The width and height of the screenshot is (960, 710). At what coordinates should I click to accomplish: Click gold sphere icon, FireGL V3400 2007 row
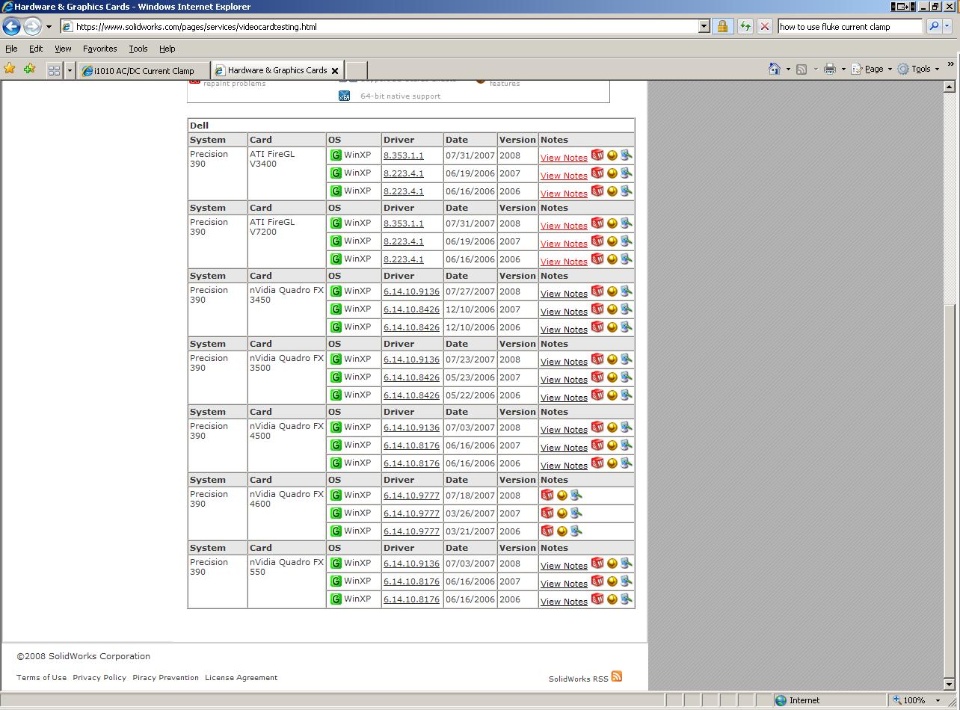tap(612, 174)
